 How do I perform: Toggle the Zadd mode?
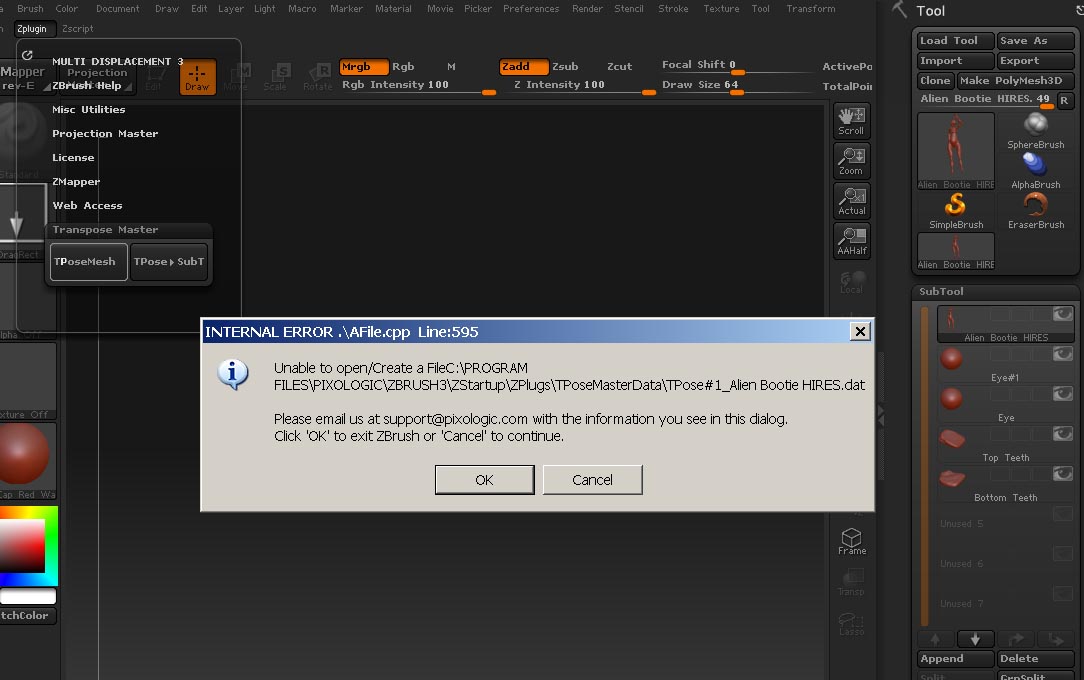click(x=523, y=66)
